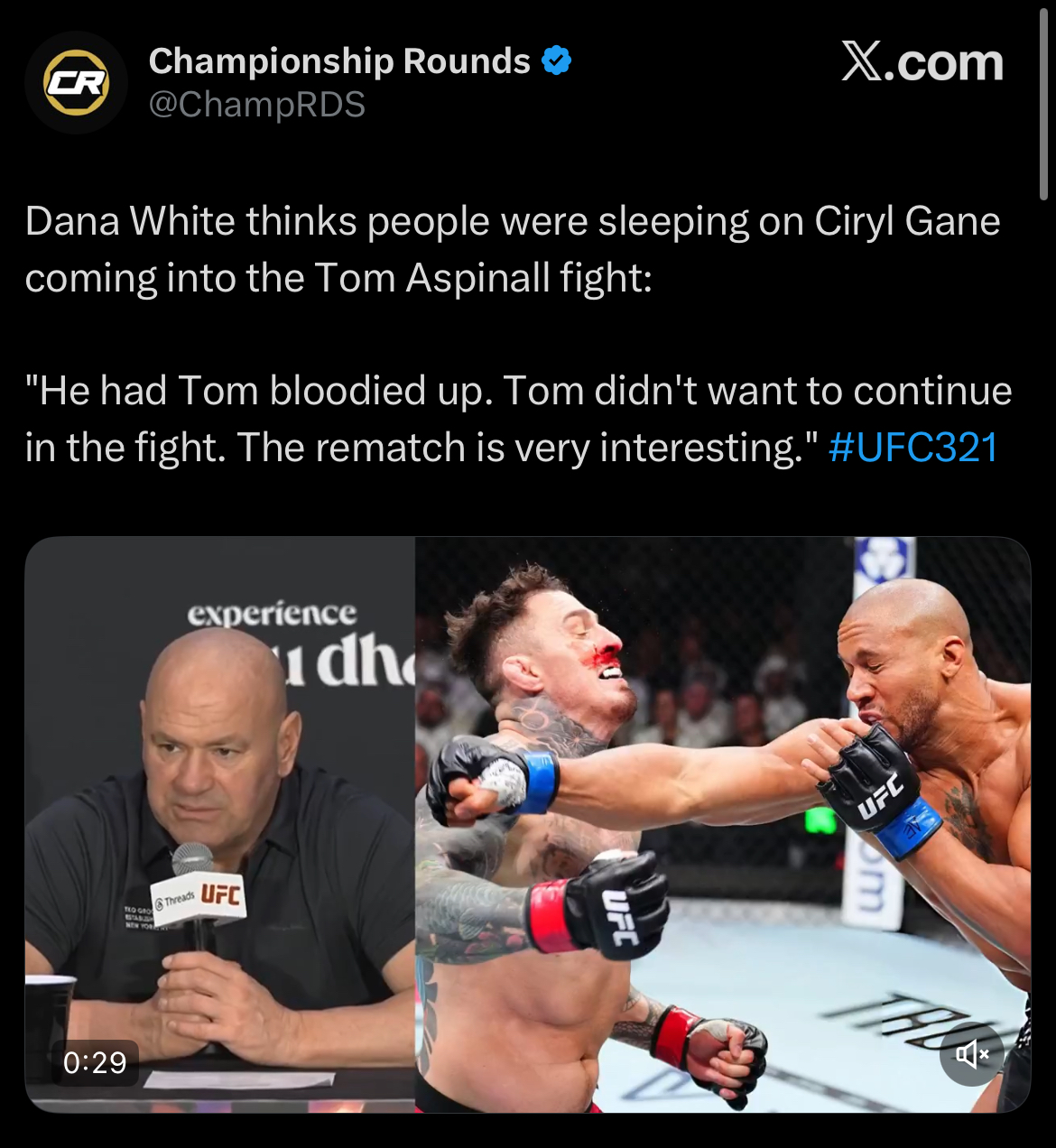Click the blue verified checkmark badge
Viewport: 1056px width, 1148px height.
556,60
